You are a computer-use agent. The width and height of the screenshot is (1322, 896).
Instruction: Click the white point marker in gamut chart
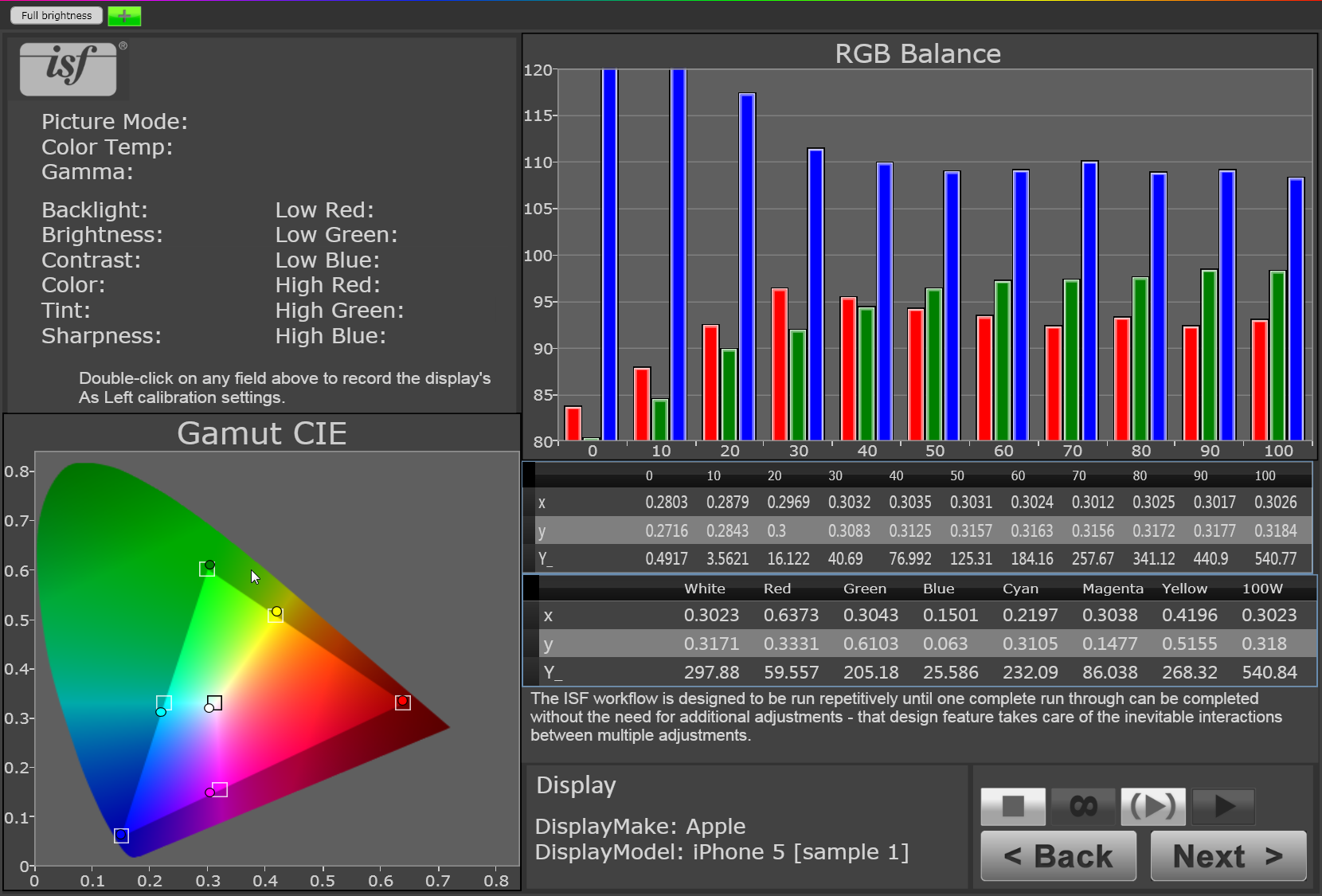coord(213,703)
